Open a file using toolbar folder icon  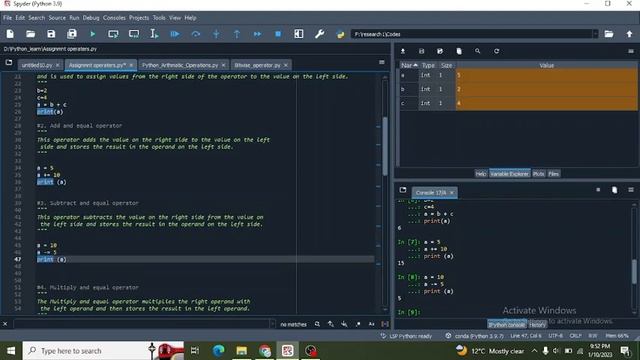31,34
